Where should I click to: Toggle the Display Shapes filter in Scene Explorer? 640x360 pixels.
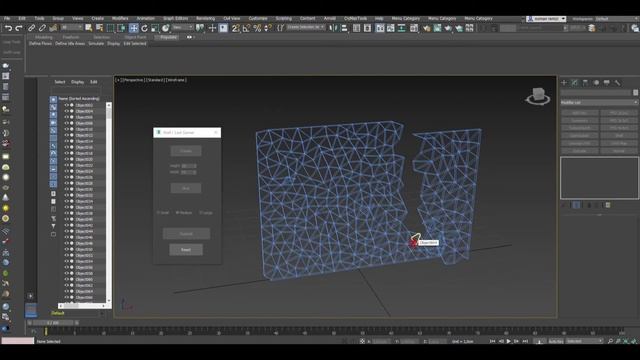53,107
